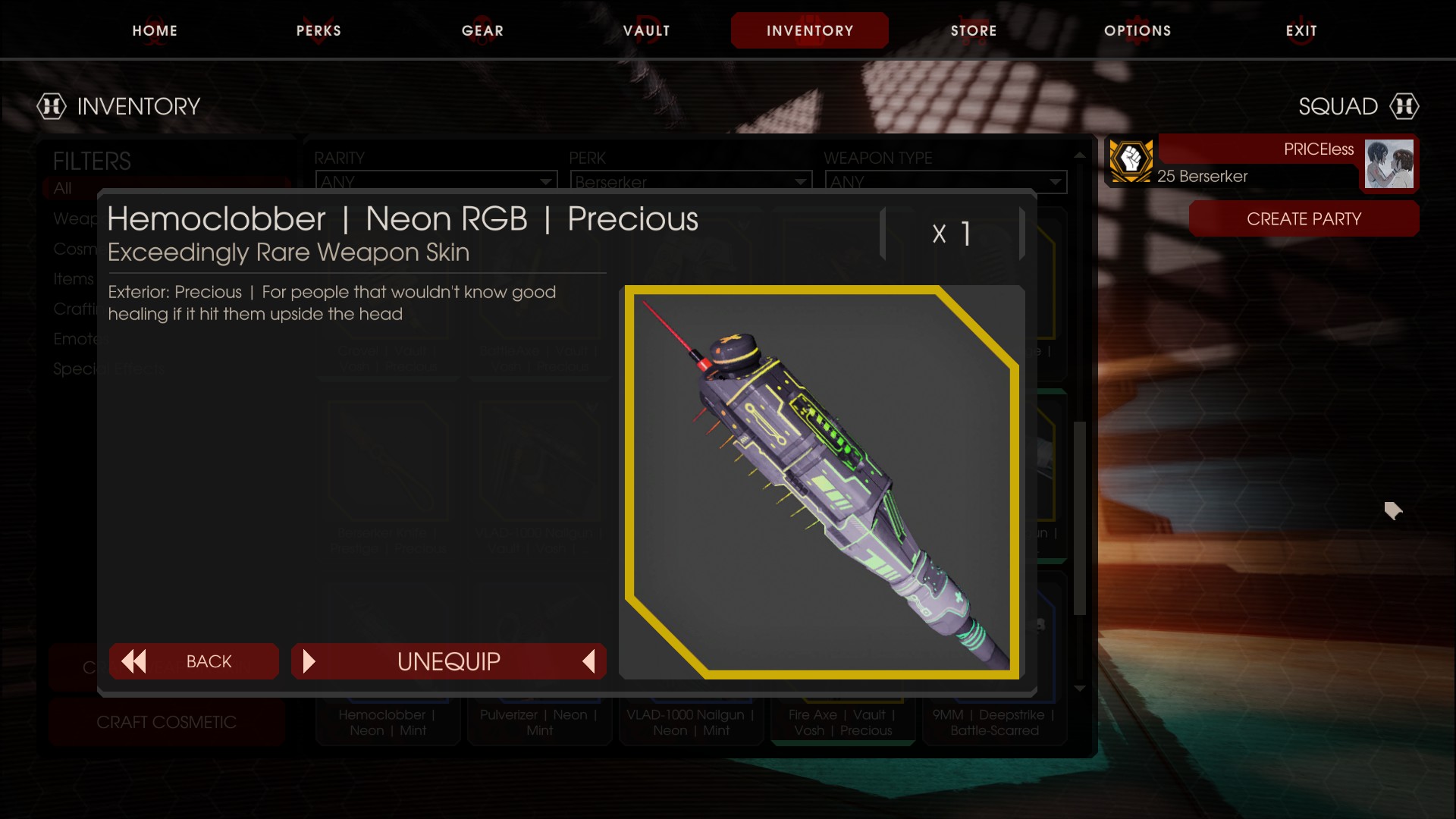The height and width of the screenshot is (819, 1456).
Task: Click the left-pointing arrow right of UNEQUIP
Action: [x=588, y=661]
